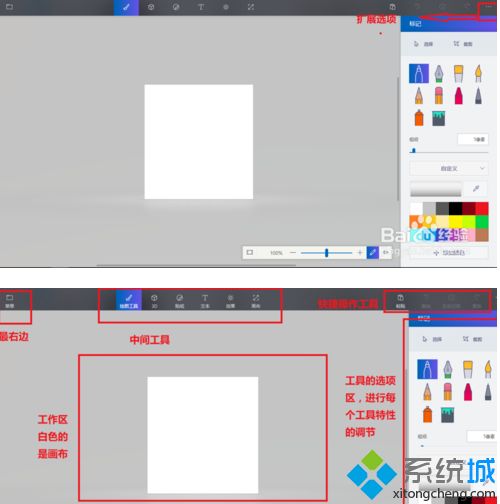Image resolution: width=500 pixels, height=504 pixels.
Task: Select the Fill bucket in the top screenshot
Action: click(x=439, y=118)
